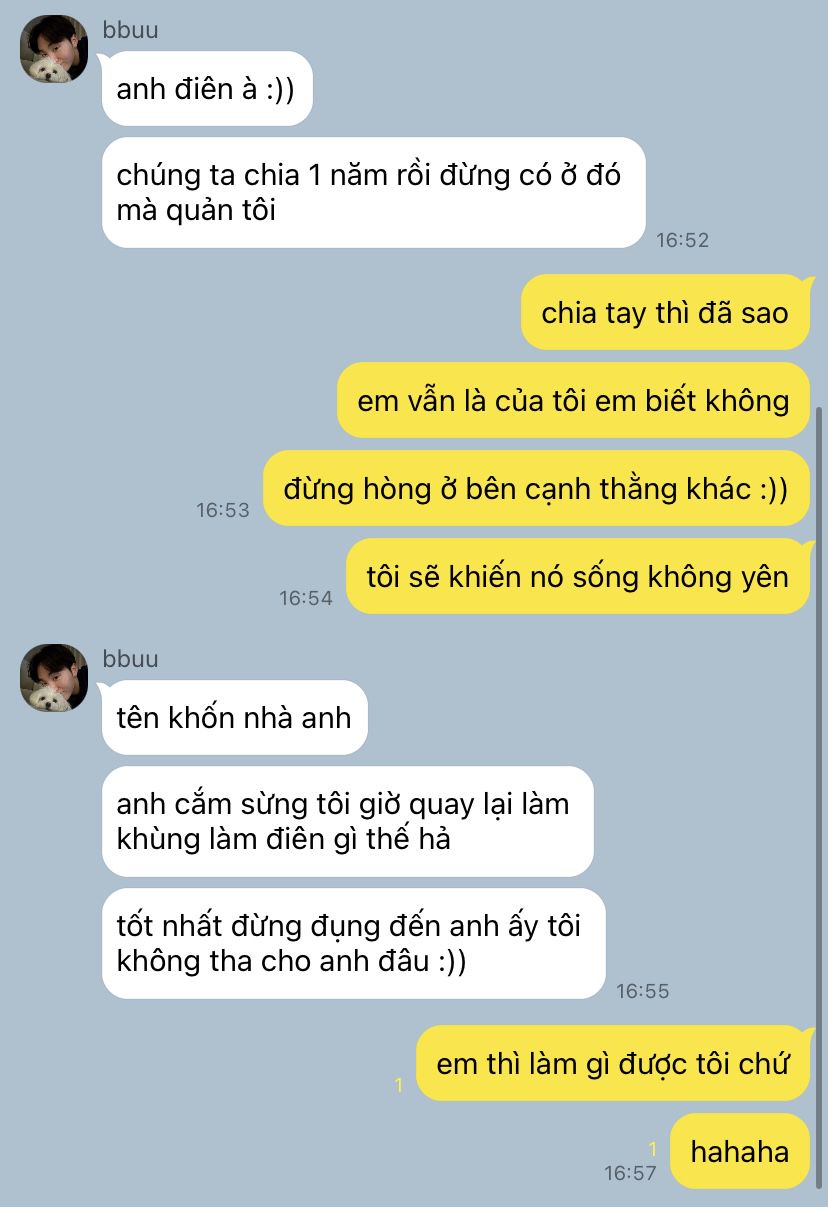This screenshot has height=1207, width=828.
Task: Select the lower bbuu sender name
Action: tap(131, 659)
